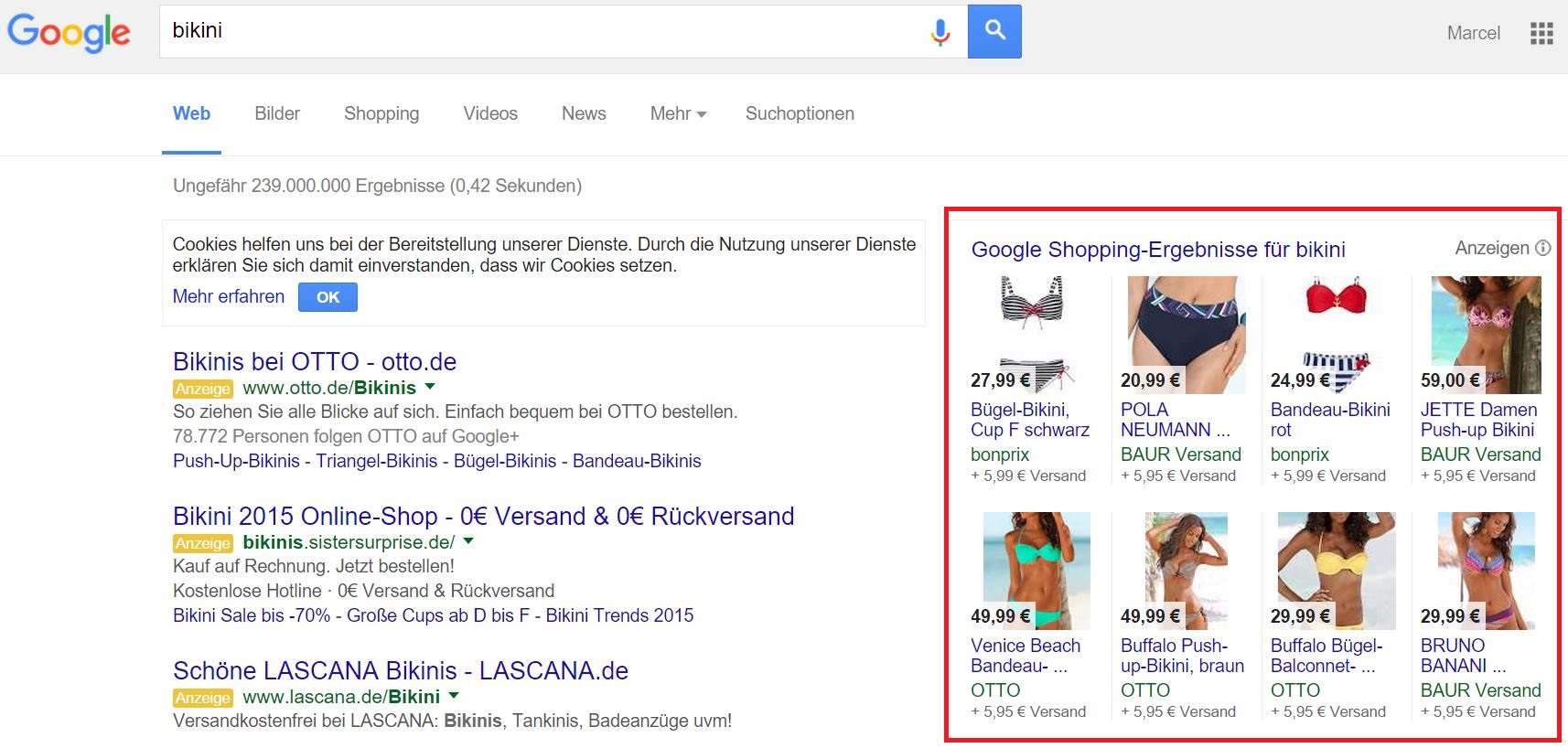This screenshot has width=1568, height=748.
Task: Open the Bandeau-Bikini rot product link
Action: [x=1330, y=420]
